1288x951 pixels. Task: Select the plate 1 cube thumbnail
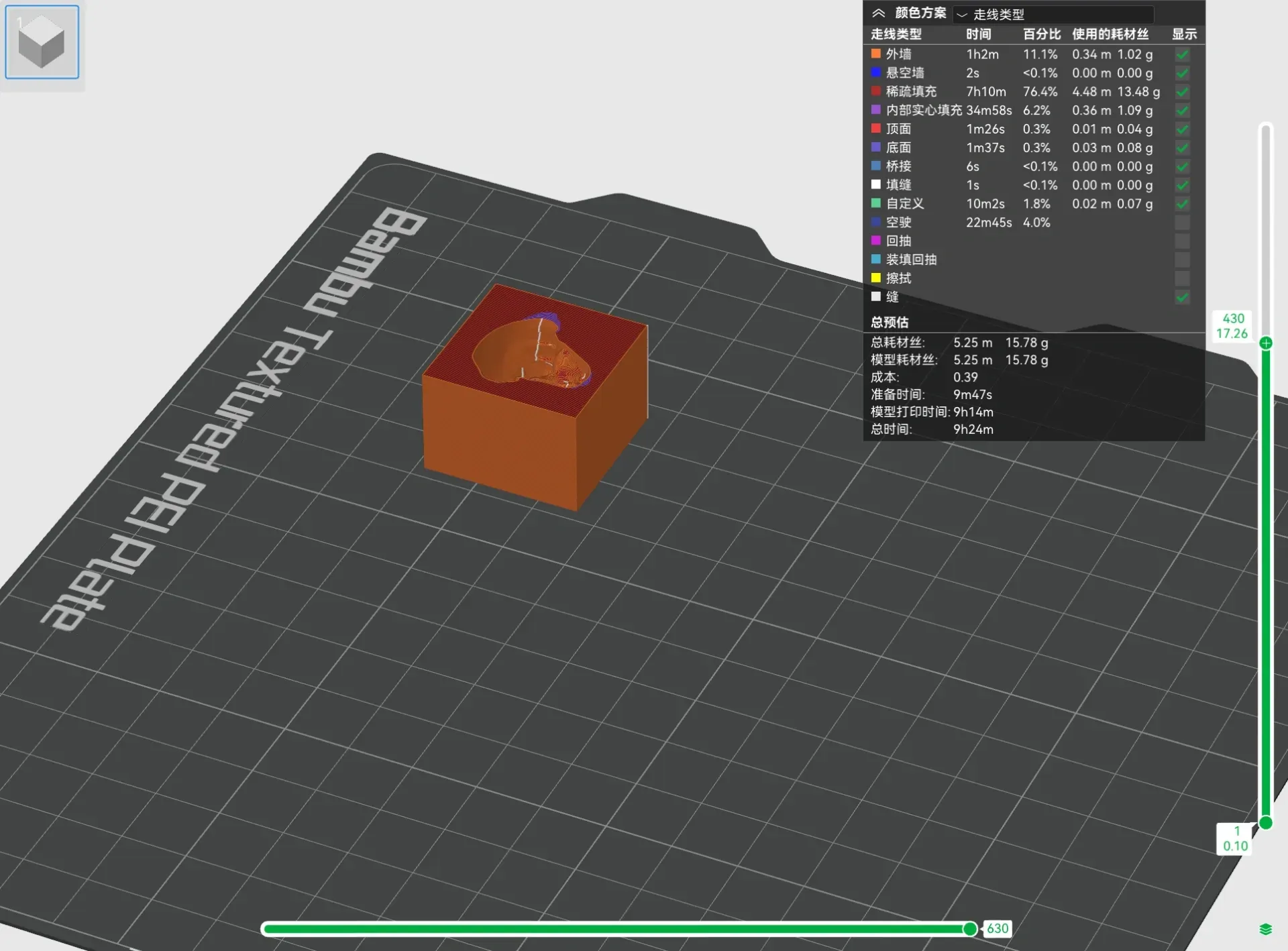42,42
